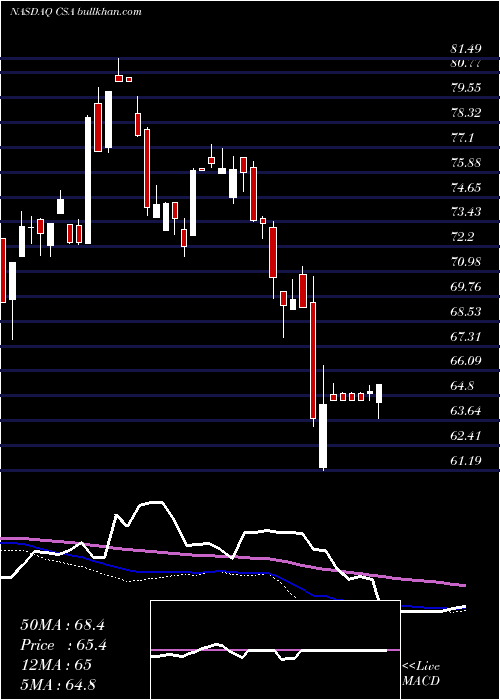The image size is (500, 700).
Task: Click the small red candle at the 80.77 peak
Action: pos(119,78)
